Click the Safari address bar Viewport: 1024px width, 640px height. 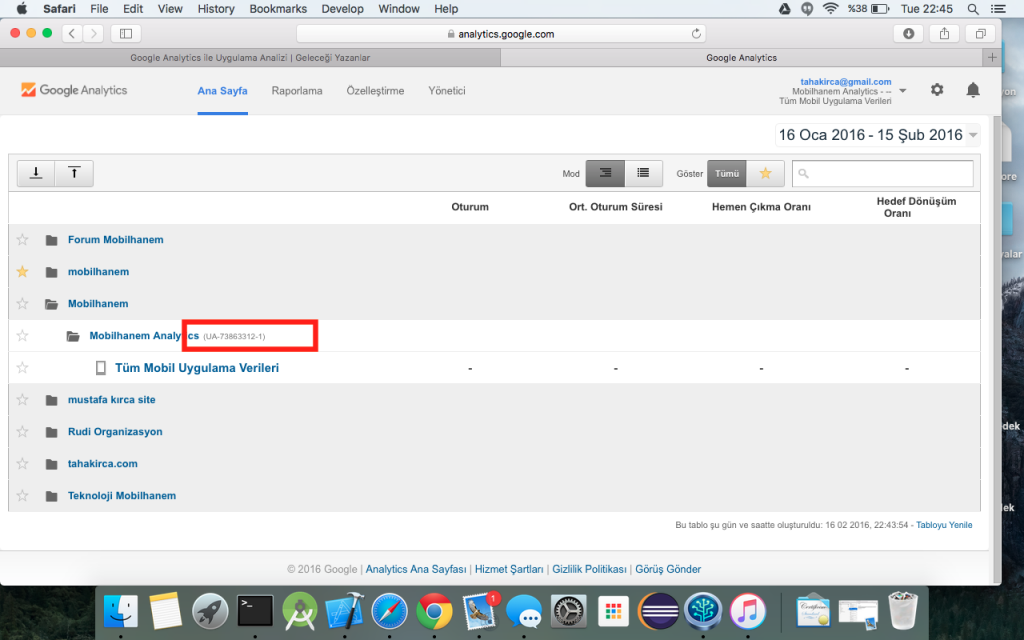point(501,34)
